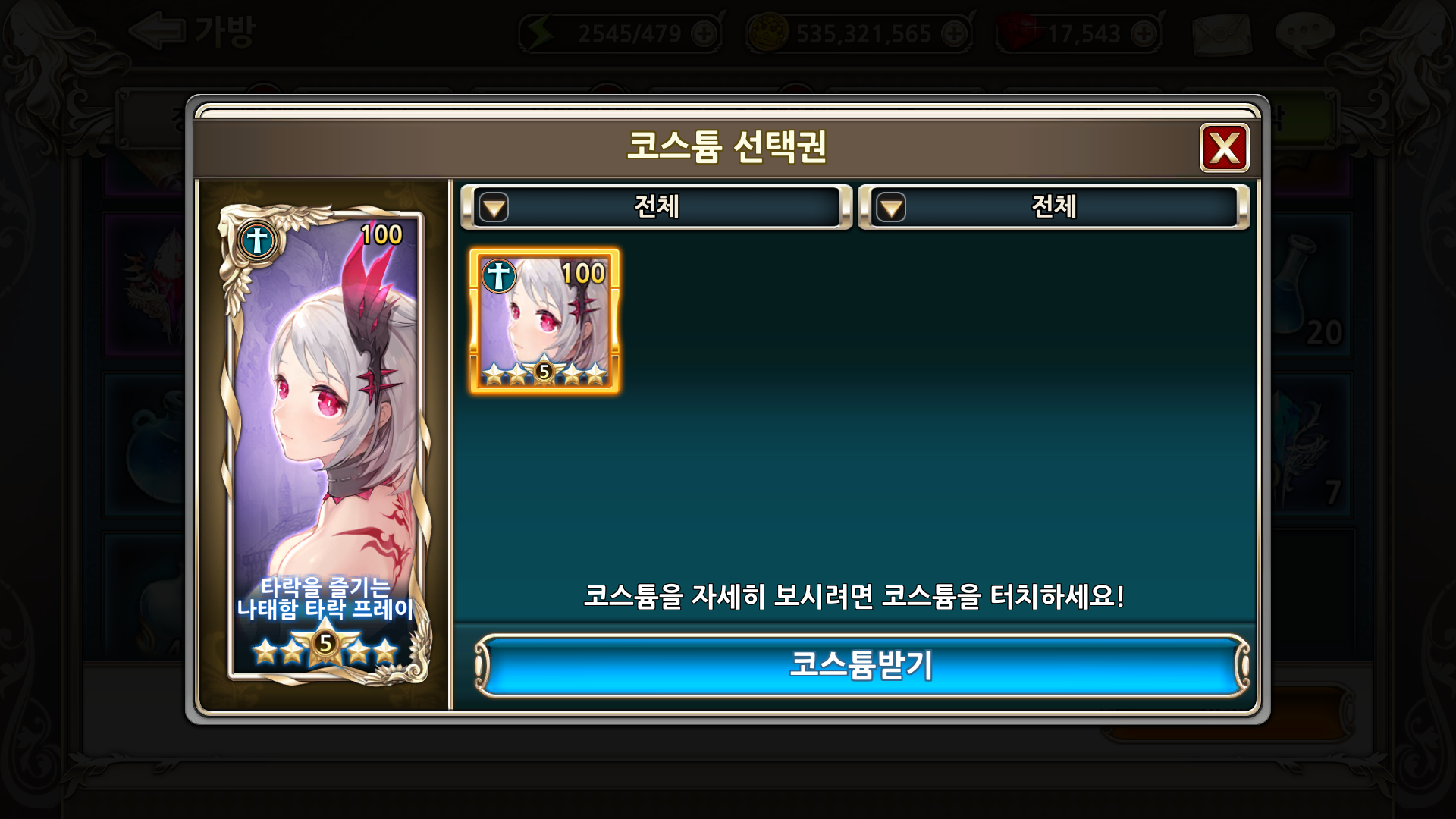Screen dimensions: 1456x819
Task: Open the chat speech bubble icon
Action: (1305, 33)
